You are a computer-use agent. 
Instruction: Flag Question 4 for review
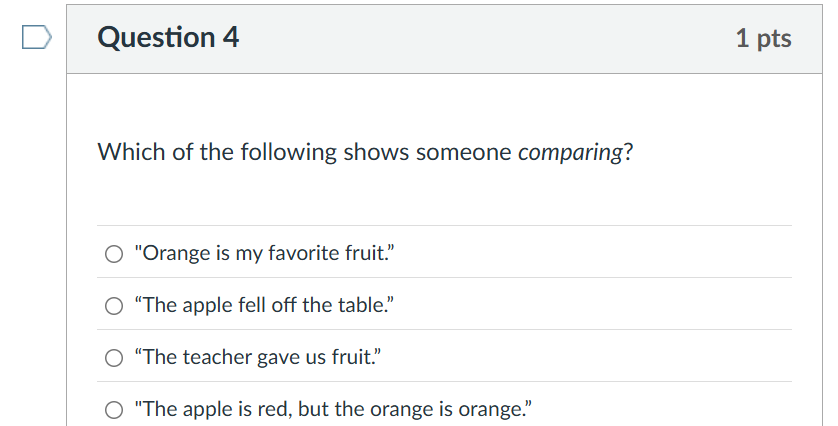pyautogui.click(x=35, y=38)
